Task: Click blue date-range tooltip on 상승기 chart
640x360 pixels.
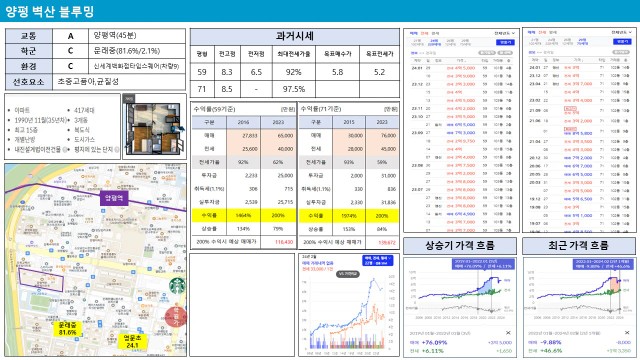Action: [483, 264]
